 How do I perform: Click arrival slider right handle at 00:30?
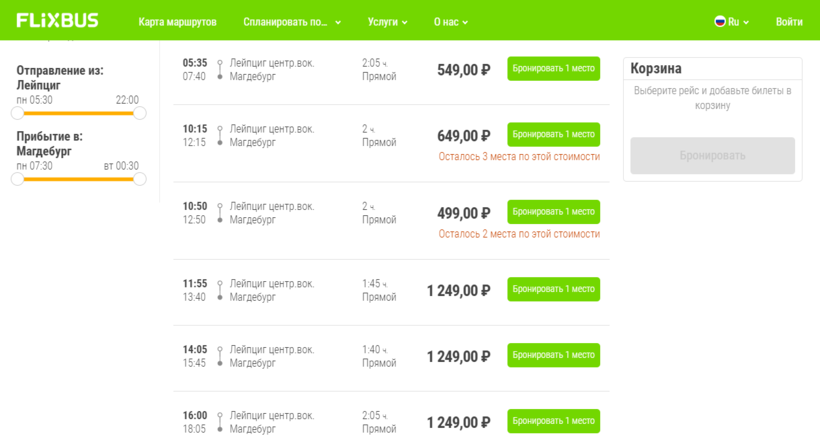(140, 179)
